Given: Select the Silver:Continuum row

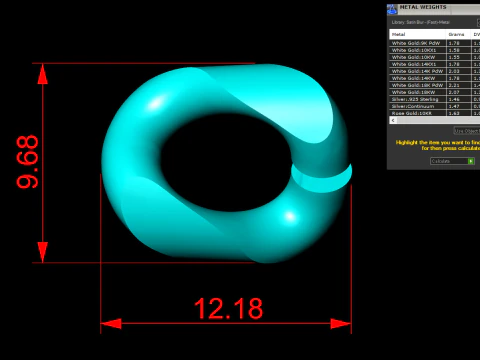Looking at the screenshot, I should (x=435, y=106).
